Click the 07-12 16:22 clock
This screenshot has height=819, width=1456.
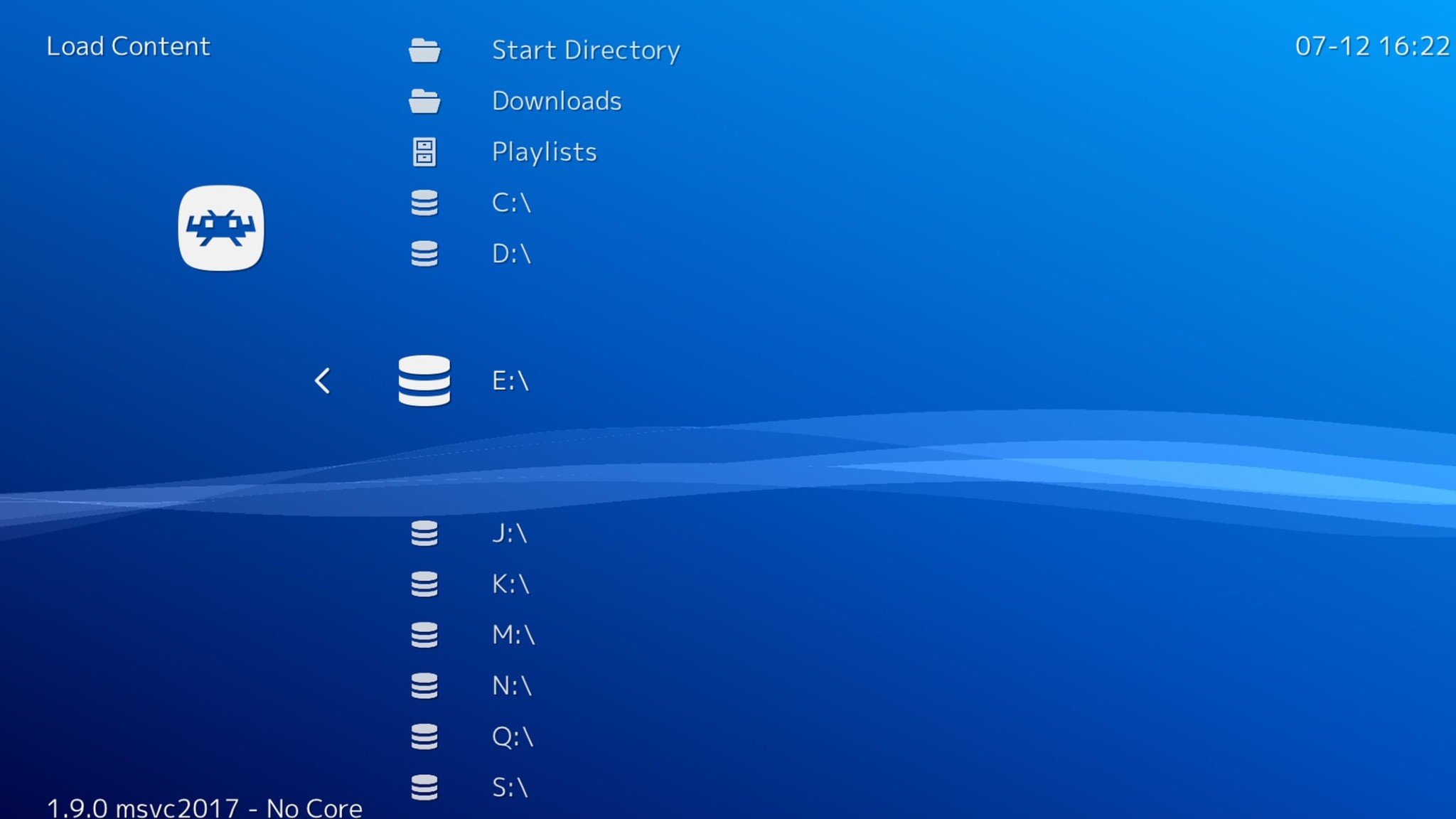coord(1372,46)
